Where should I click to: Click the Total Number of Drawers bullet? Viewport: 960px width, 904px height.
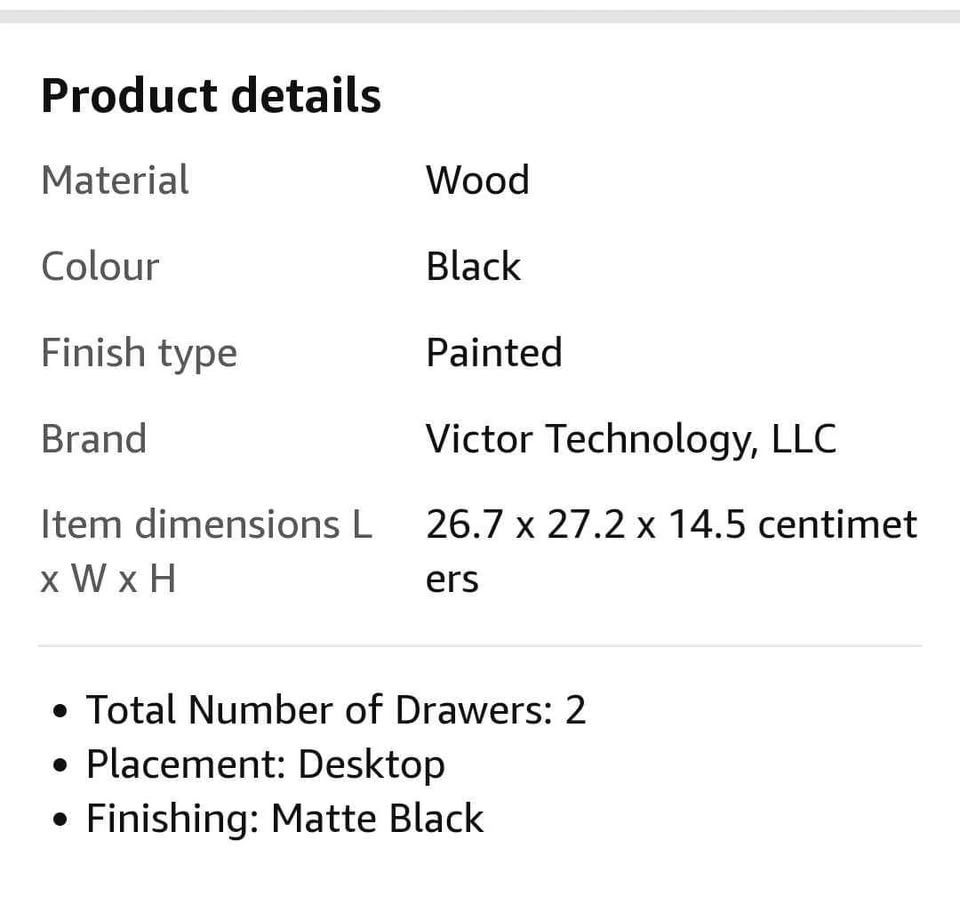pyautogui.click(x=320, y=710)
